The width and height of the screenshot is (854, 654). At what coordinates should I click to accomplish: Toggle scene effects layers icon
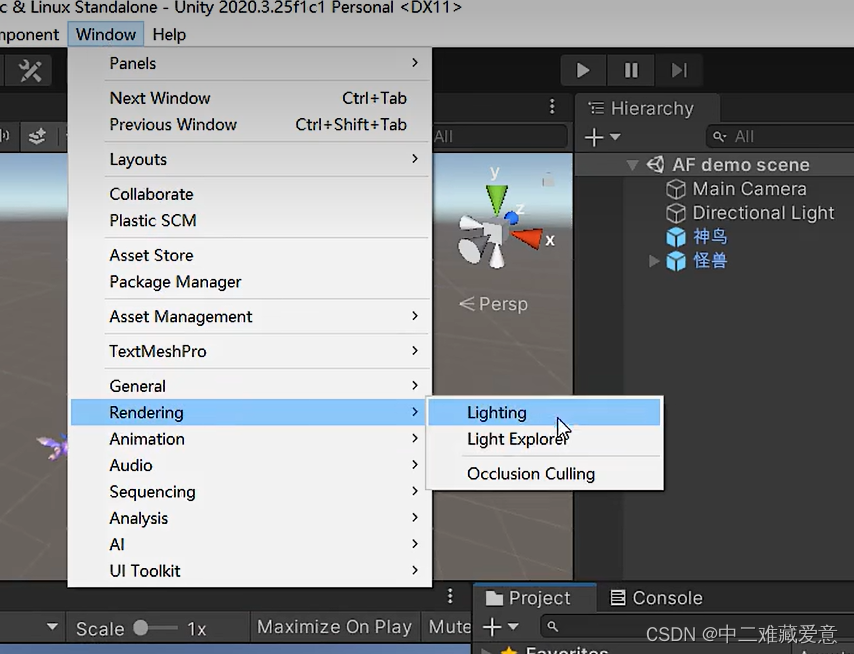point(36,136)
